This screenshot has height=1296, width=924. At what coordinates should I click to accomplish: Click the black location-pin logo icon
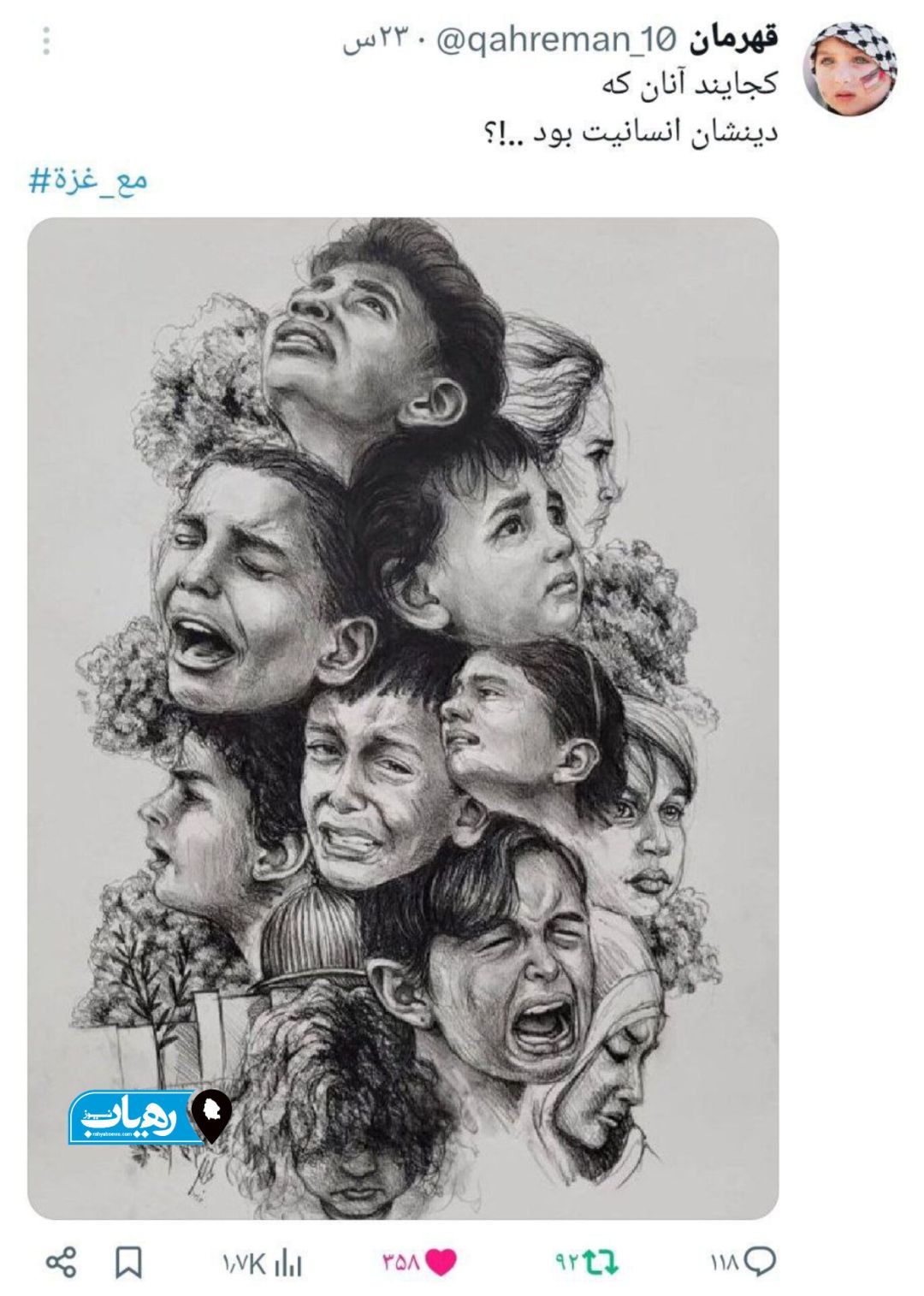(211, 1116)
